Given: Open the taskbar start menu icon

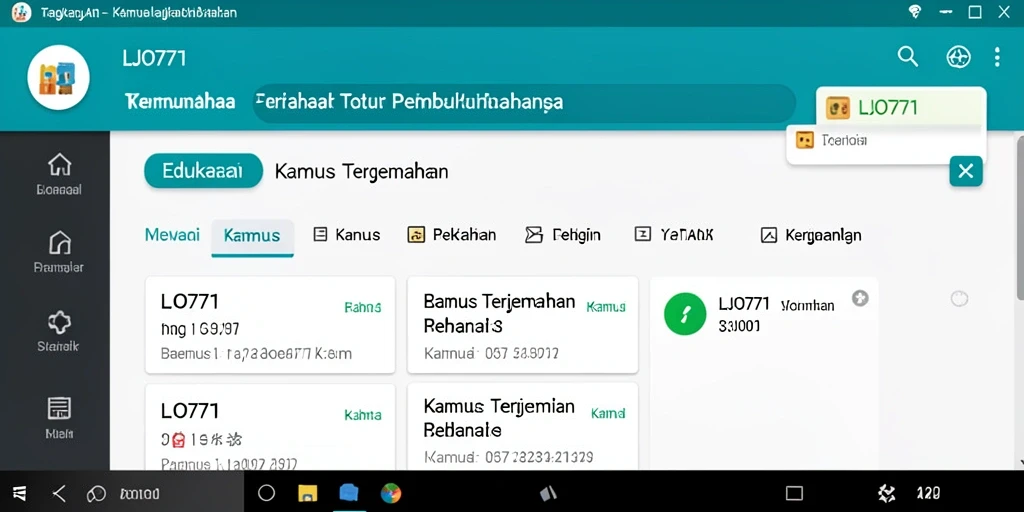Looking at the screenshot, I should (x=18, y=493).
